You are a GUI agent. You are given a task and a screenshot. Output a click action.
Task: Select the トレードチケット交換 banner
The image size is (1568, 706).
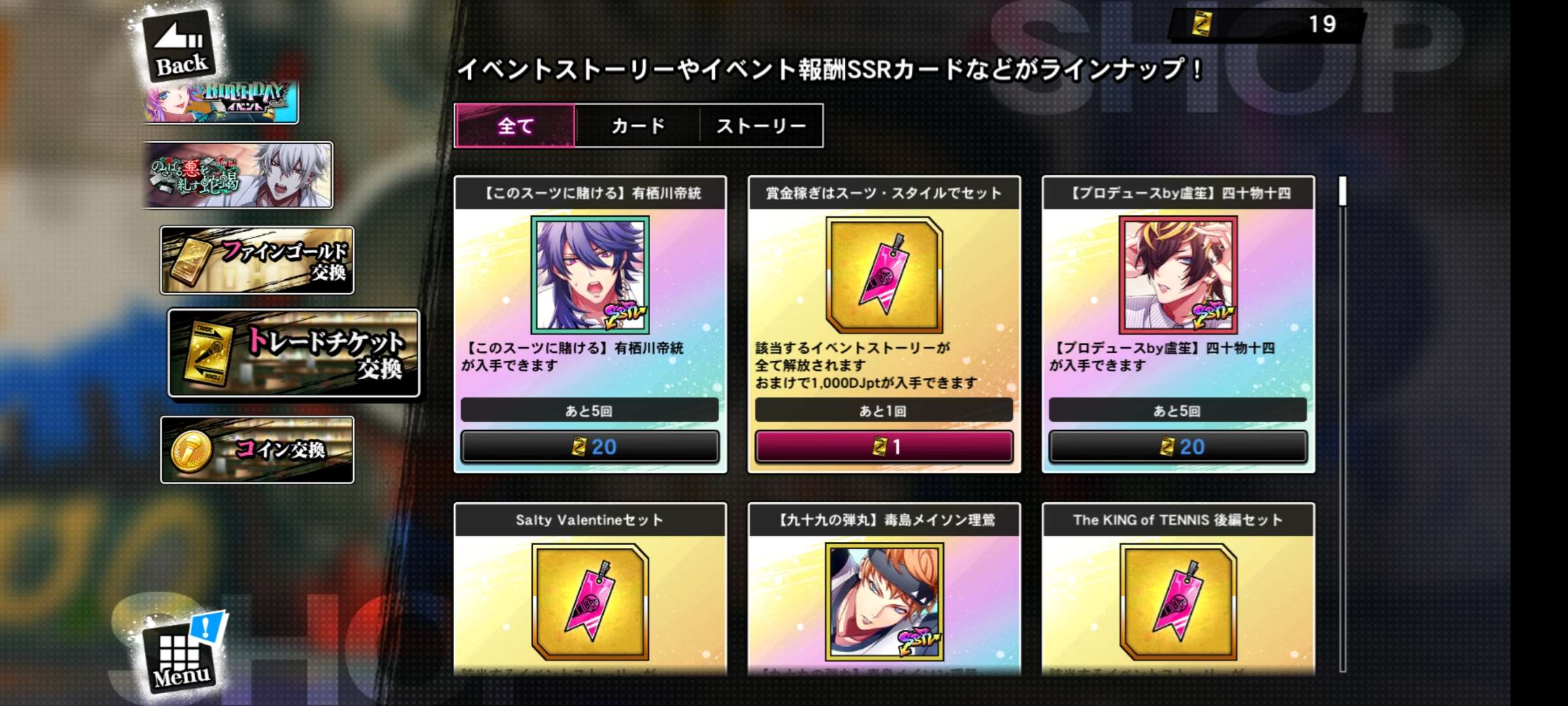coord(293,353)
